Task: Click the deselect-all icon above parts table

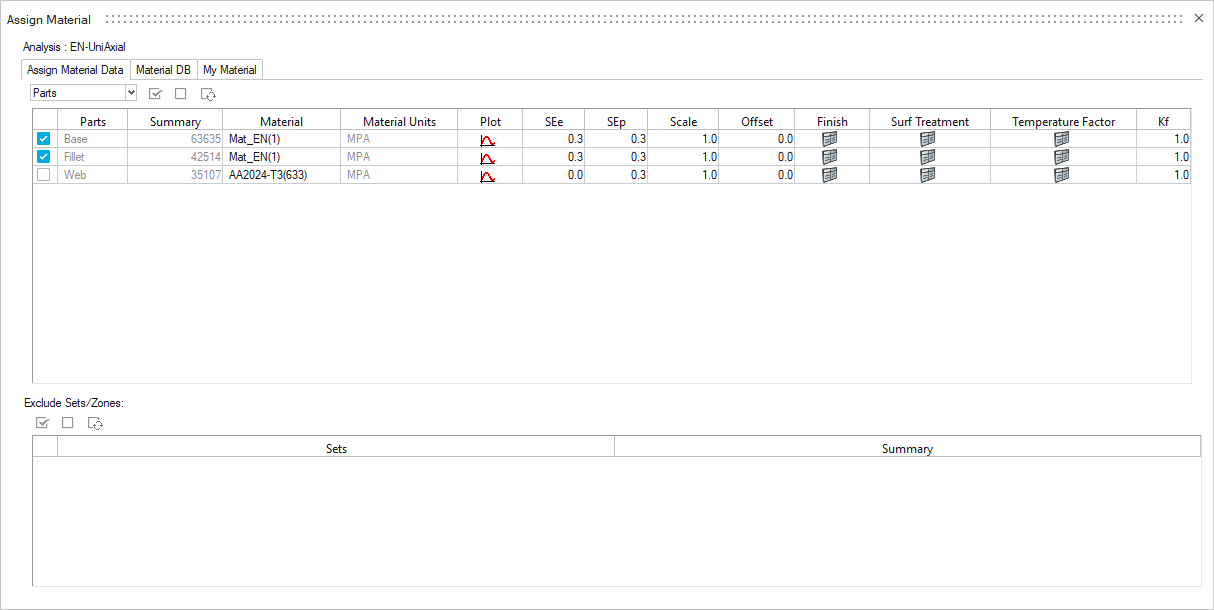Action: click(x=181, y=94)
